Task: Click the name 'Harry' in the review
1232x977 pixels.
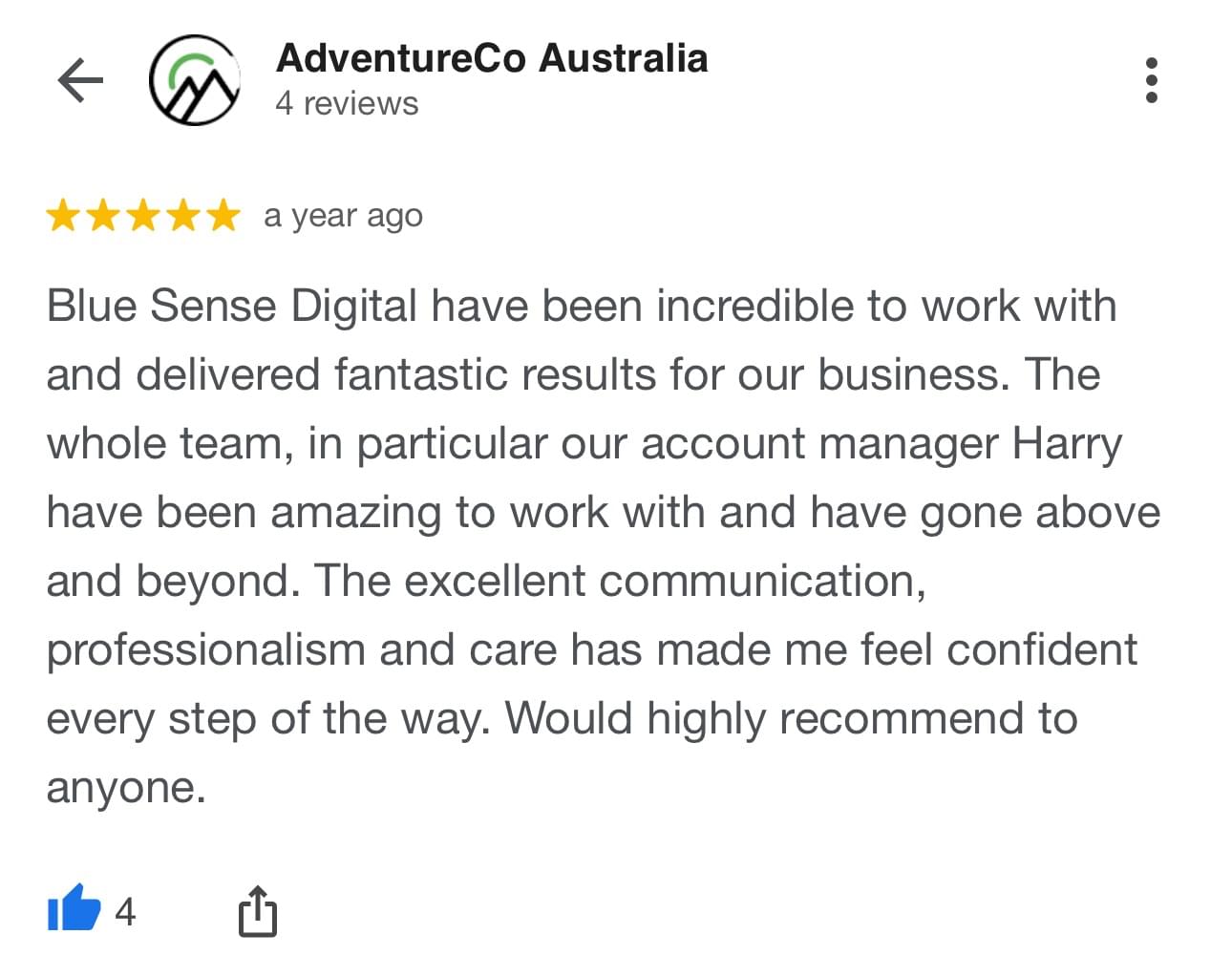Action: [x=1067, y=444]
